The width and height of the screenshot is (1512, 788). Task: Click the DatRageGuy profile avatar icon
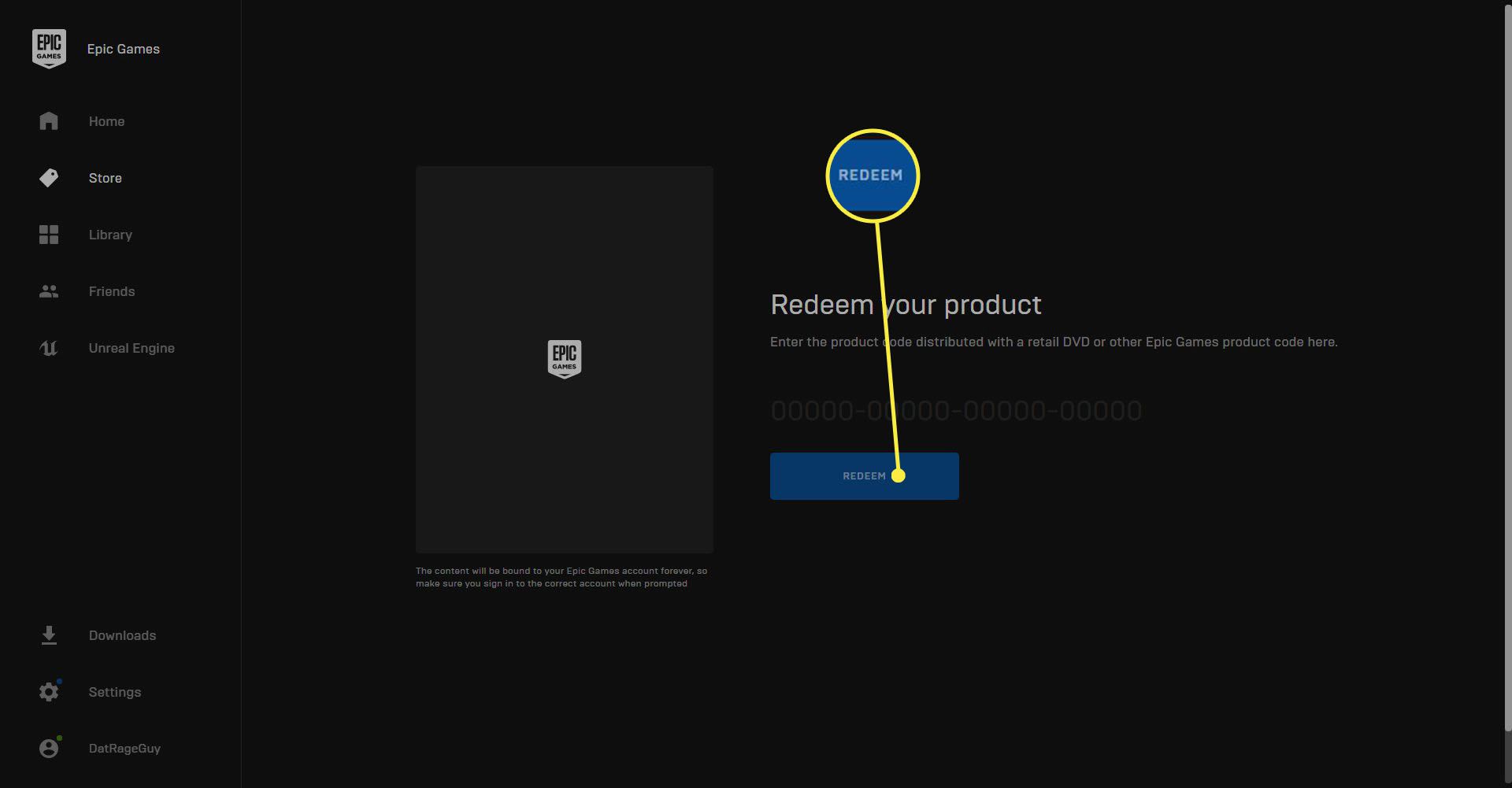tap(49, 749)
